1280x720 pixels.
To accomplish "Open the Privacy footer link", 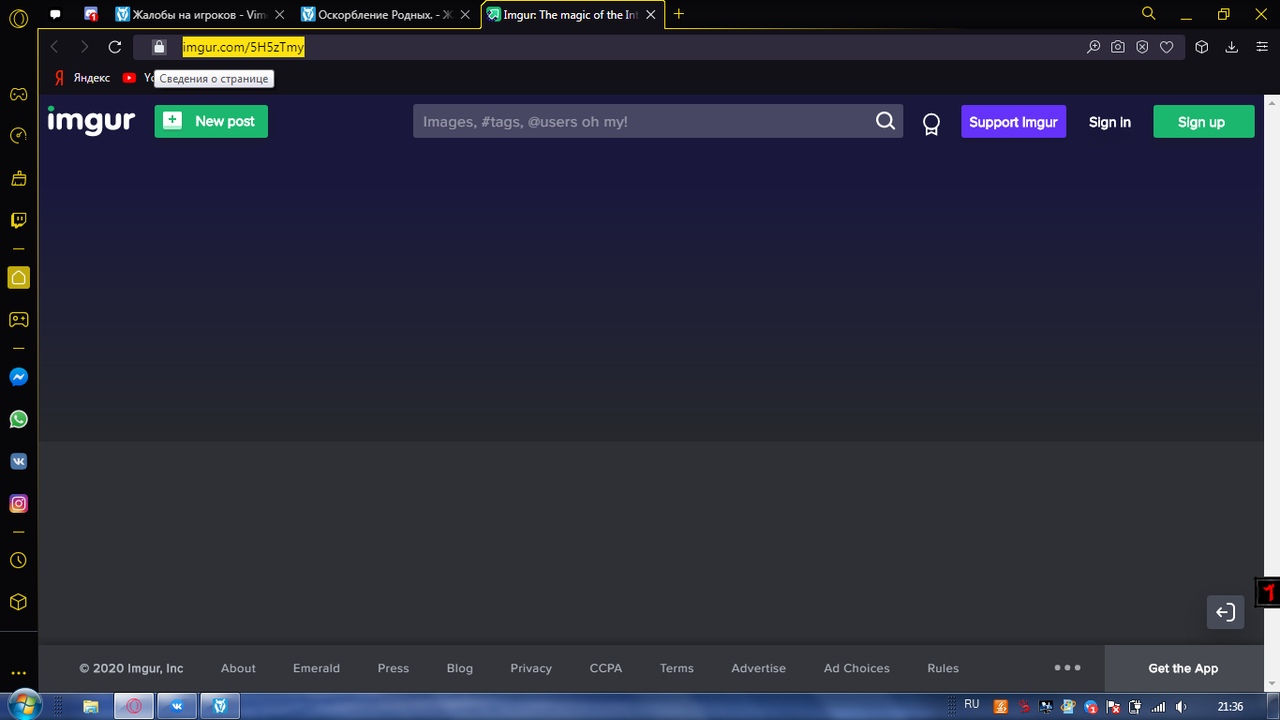I will [531, 668].
